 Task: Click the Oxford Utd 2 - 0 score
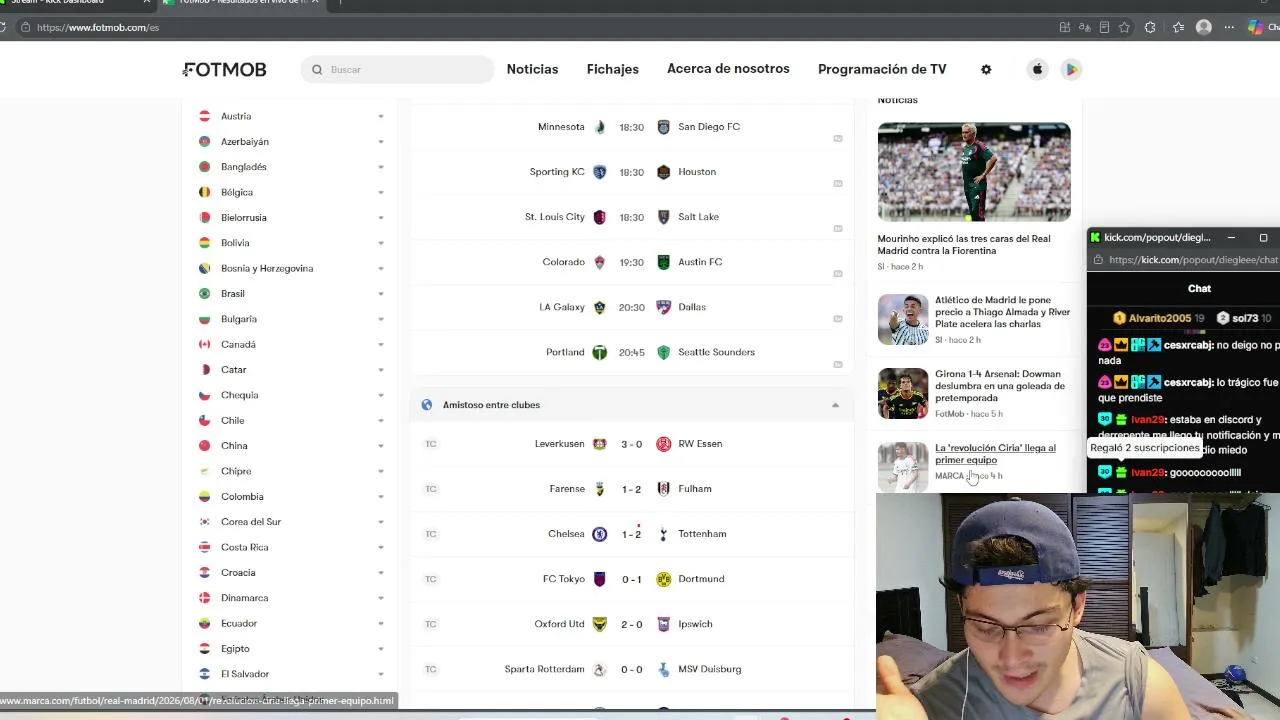click(x=632, y=624)
